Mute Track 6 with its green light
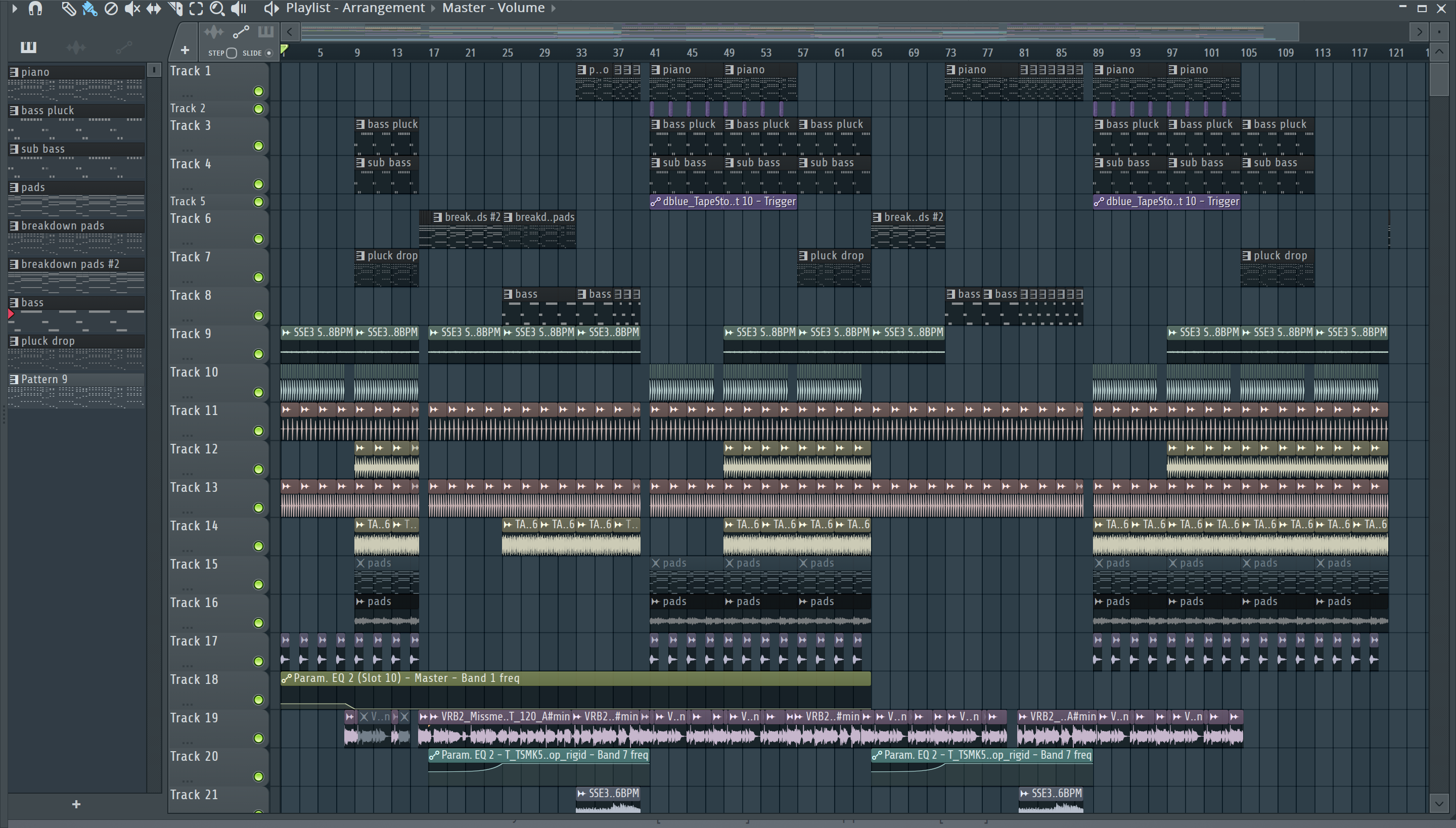1456x828 pixels. tap(258, 239)
